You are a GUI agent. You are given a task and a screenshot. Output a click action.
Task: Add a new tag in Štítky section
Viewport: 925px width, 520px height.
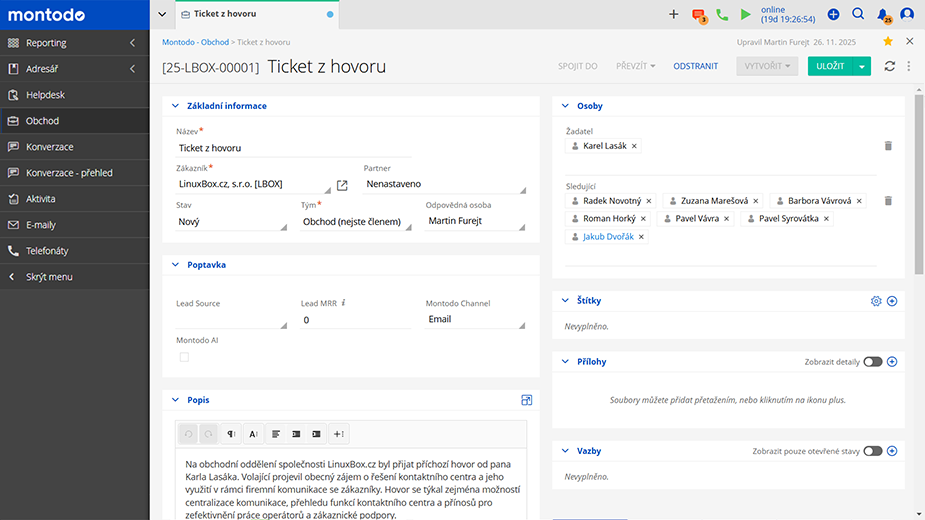click(892, 301)
